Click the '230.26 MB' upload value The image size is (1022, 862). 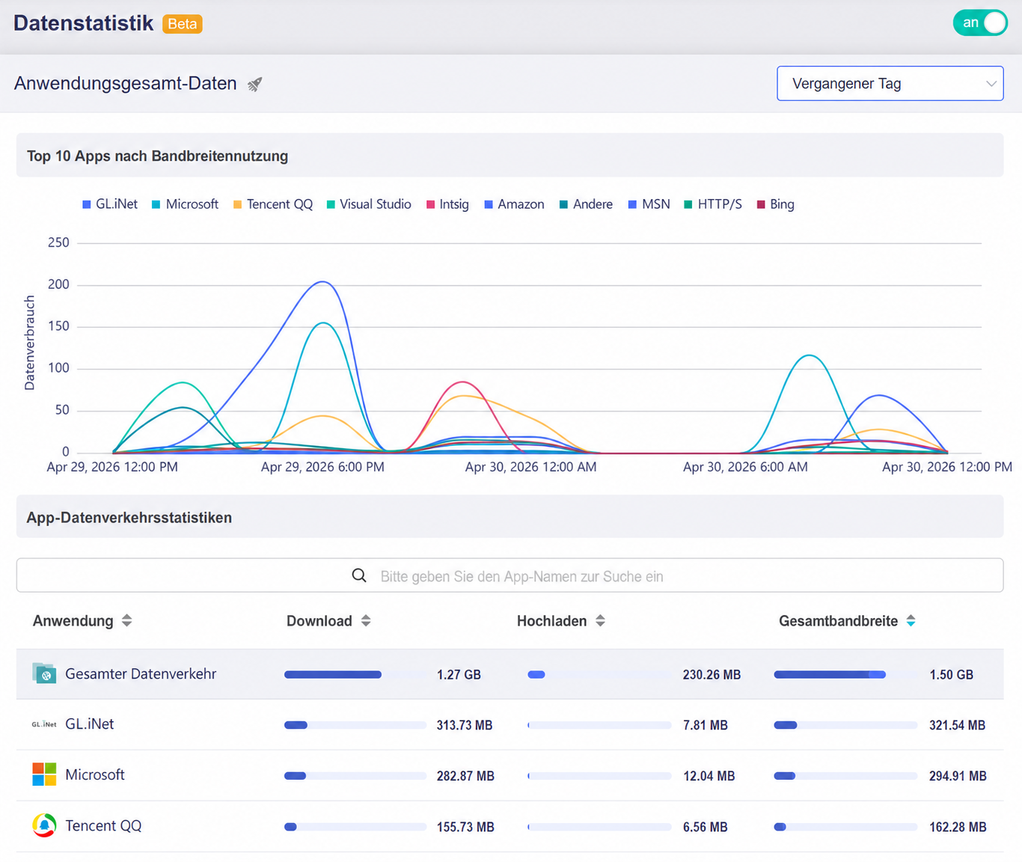(x=712, y=675)
